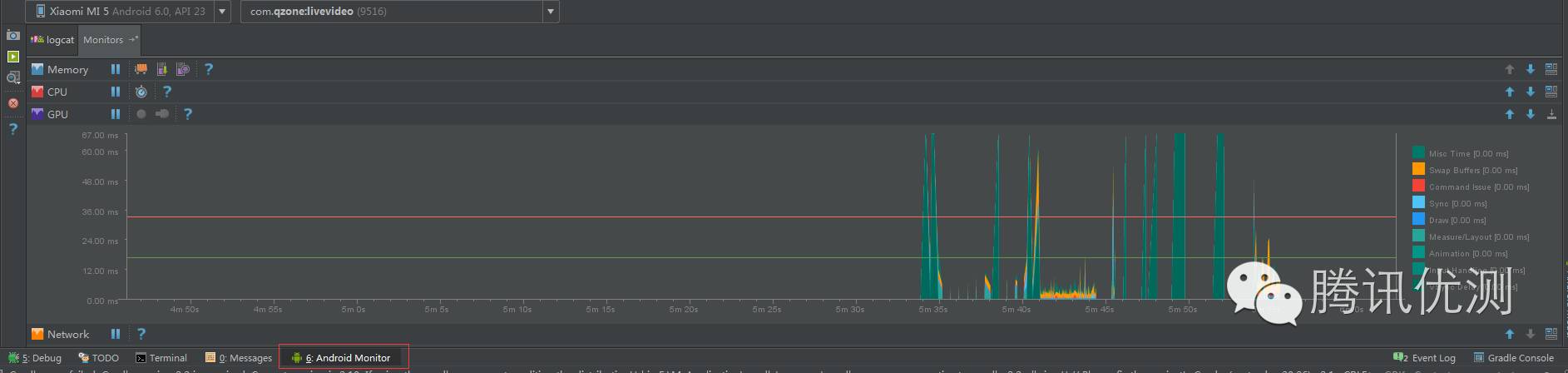The height and width of the screenshot is (373, 1568).
Task: Click the Monitors tab pin arrow
Action: coord(133,39)
